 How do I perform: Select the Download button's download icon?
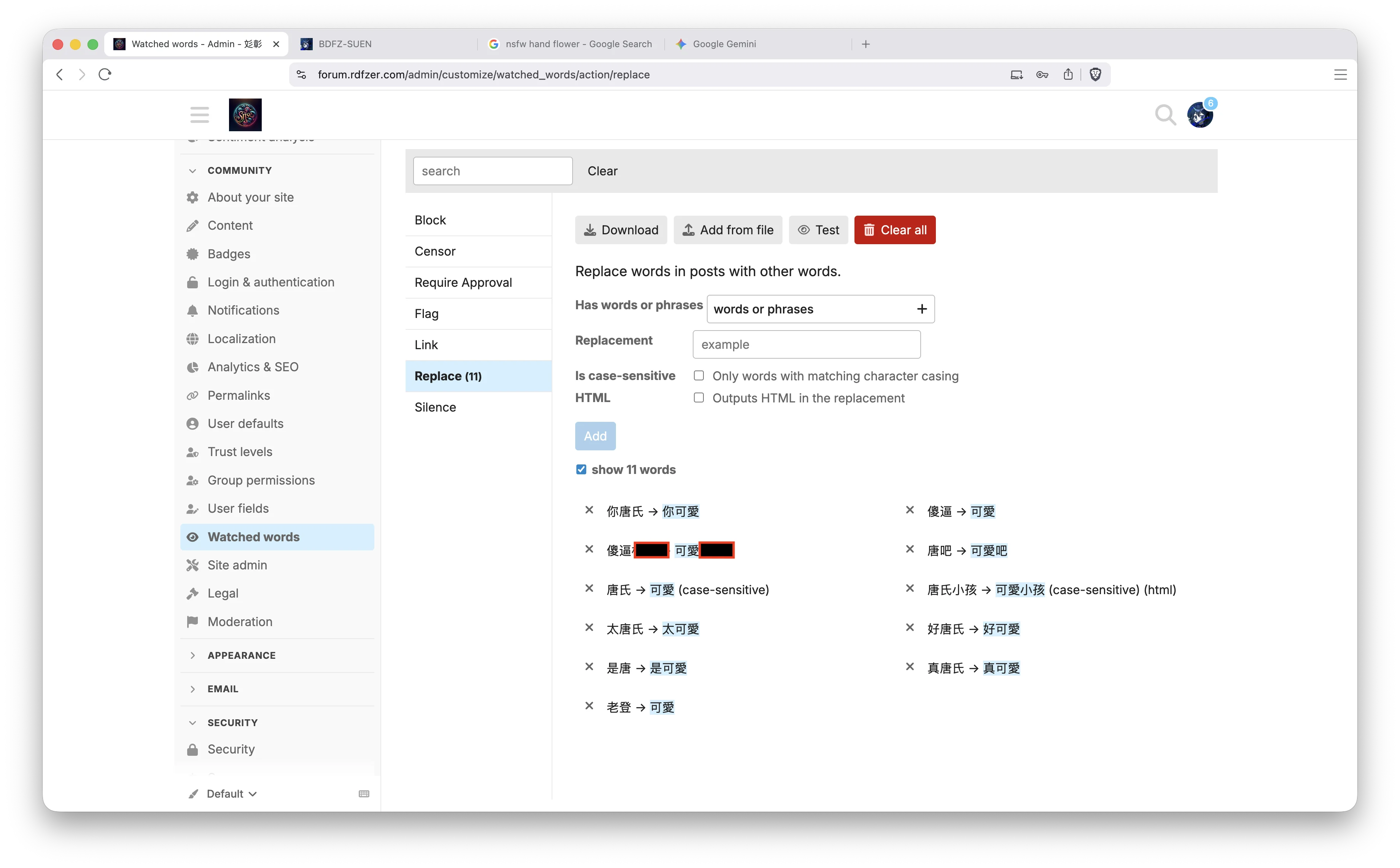point(591,230)
